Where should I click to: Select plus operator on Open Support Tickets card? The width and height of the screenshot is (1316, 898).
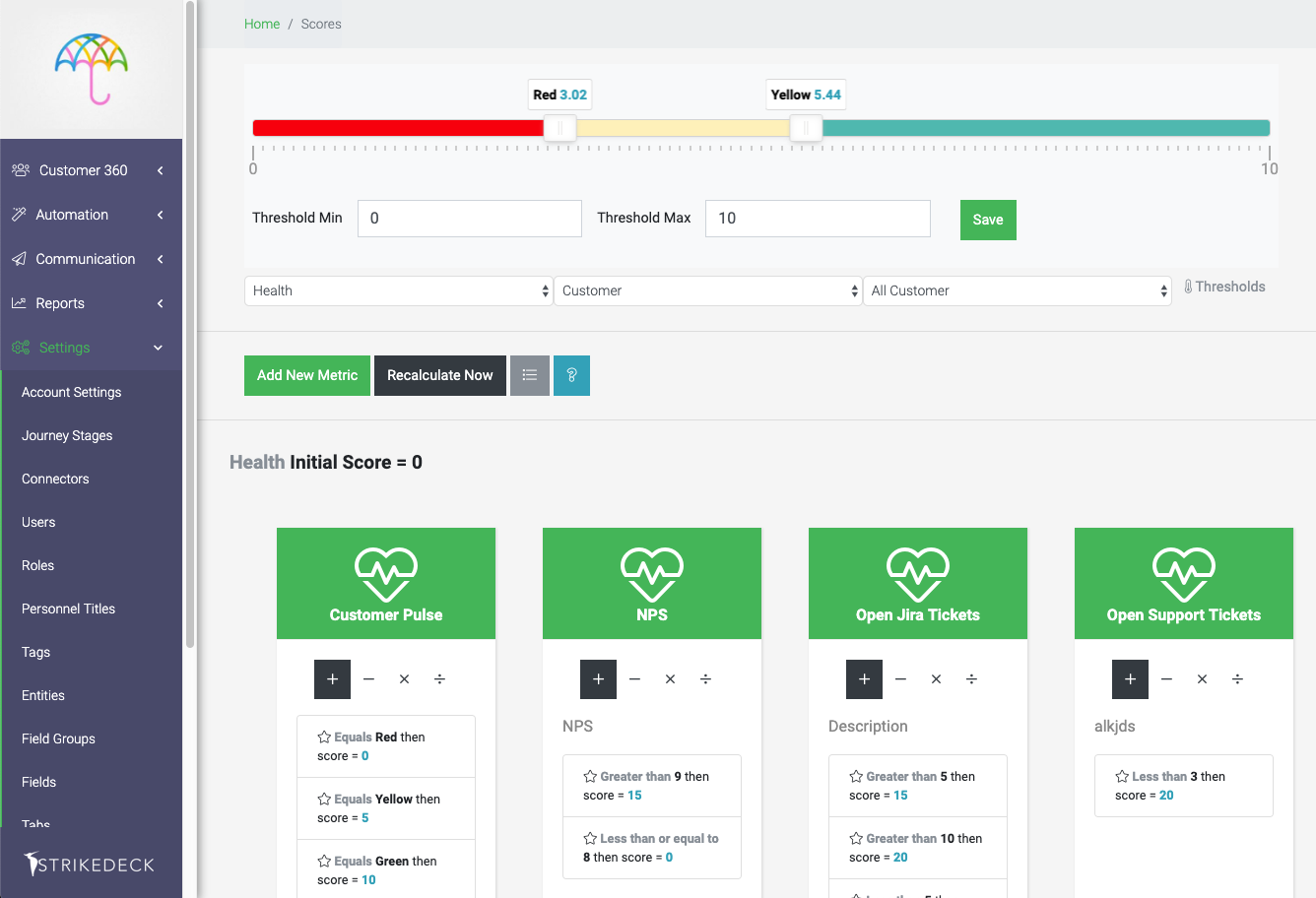coord(1131,679)
